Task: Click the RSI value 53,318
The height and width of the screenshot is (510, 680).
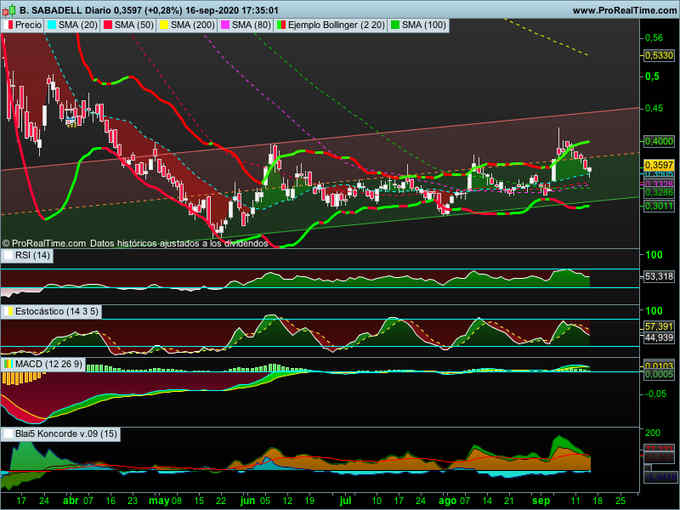Action: coord(658,276)
